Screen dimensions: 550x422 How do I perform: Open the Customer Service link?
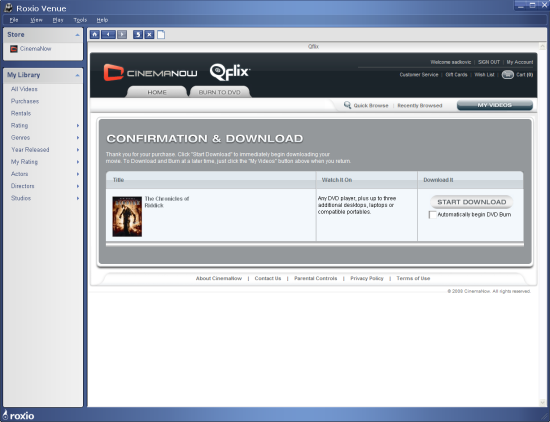pos(419,75)
